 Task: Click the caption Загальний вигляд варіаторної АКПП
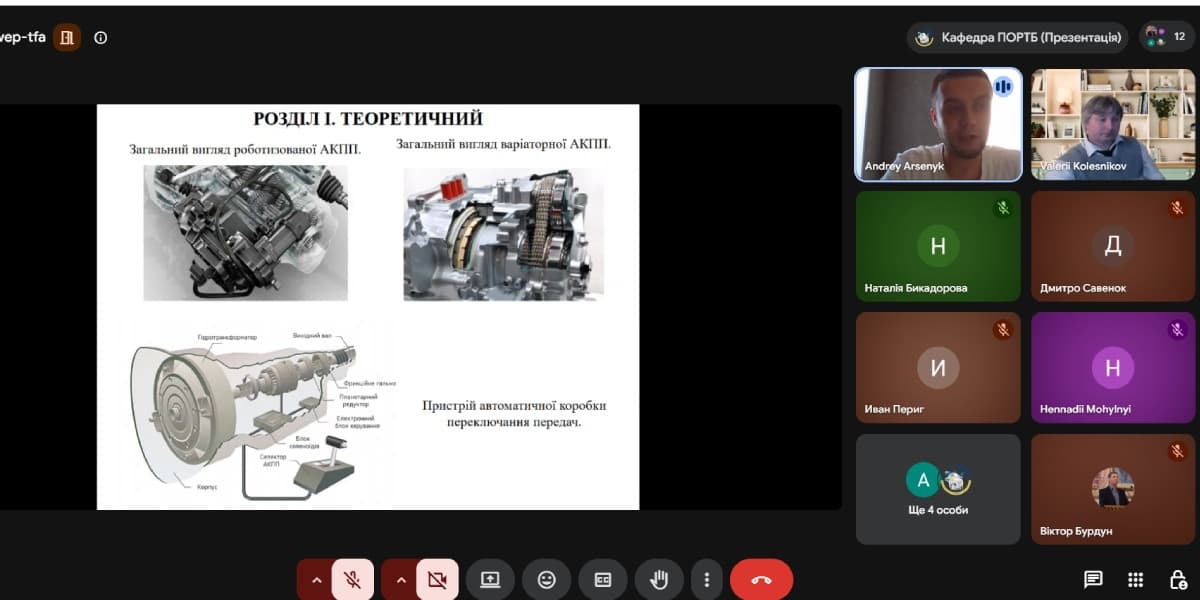503,144
